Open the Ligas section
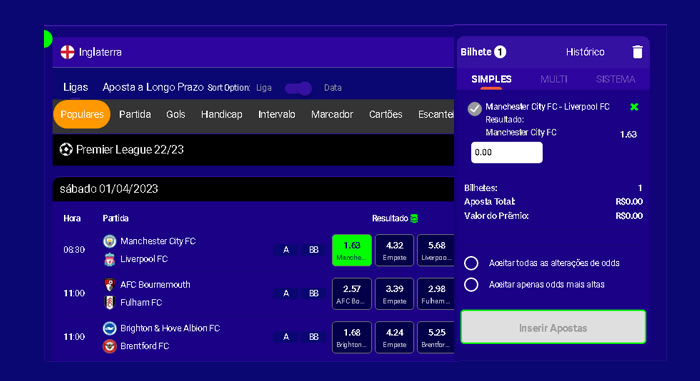 coord(75,87)
